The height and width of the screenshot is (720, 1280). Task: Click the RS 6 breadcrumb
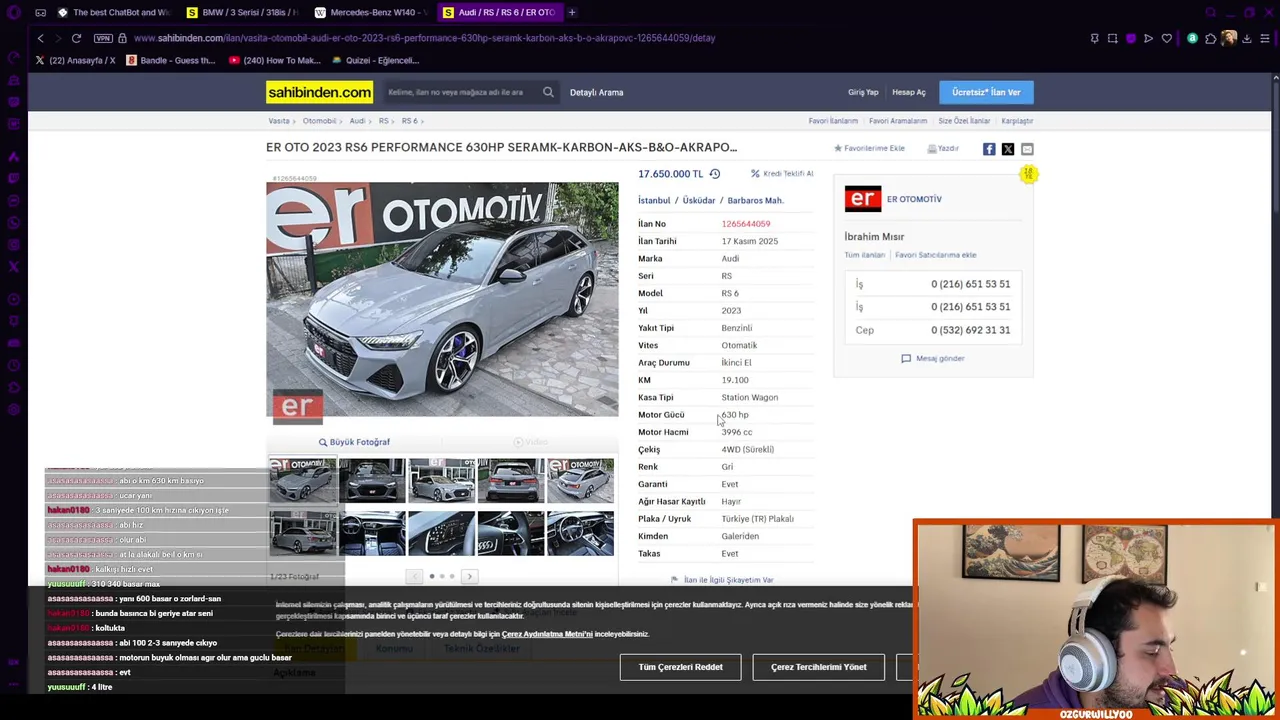[410, 121]
